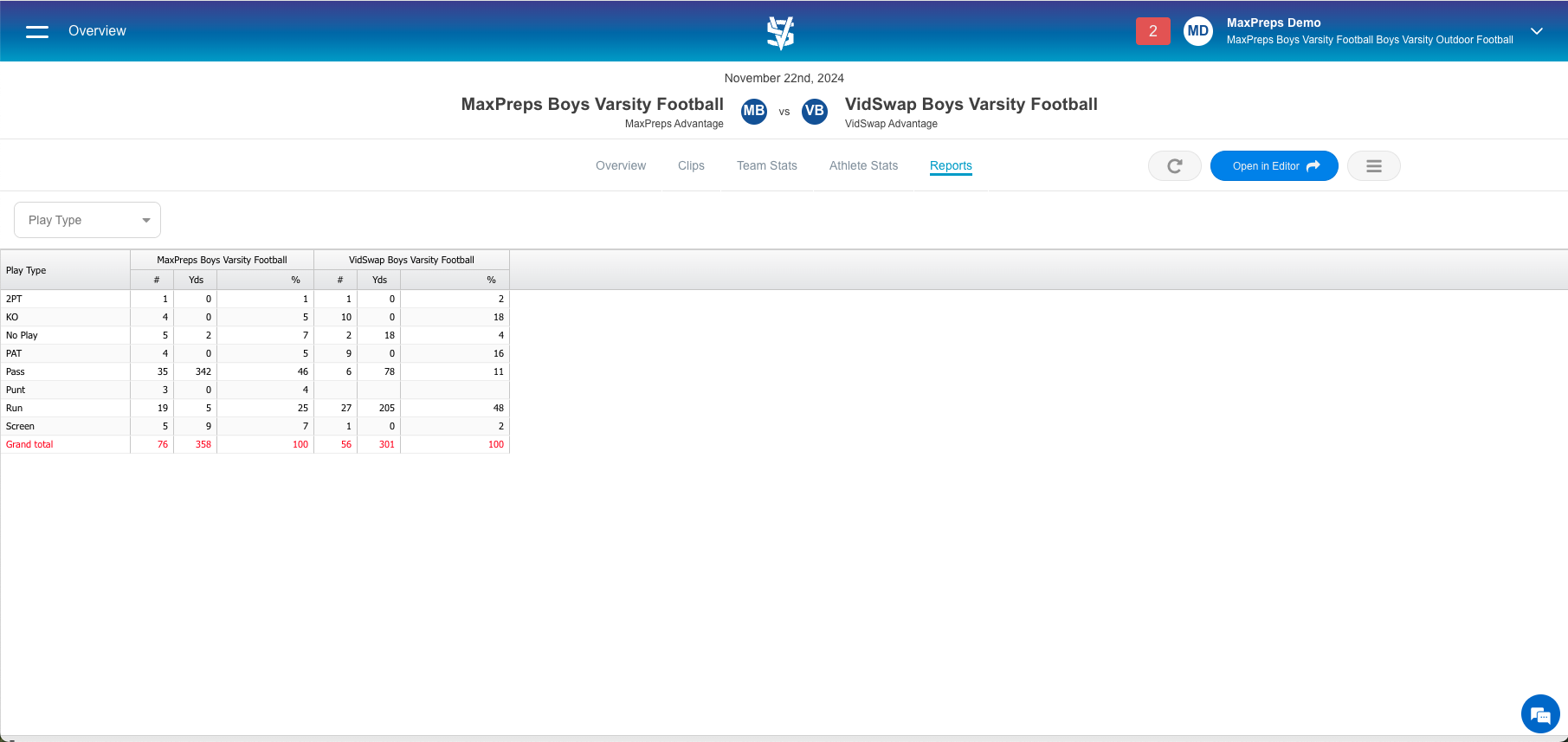
Task: Click Pass yards value 78
Action: pyautogui.click(x=390, y=371)
